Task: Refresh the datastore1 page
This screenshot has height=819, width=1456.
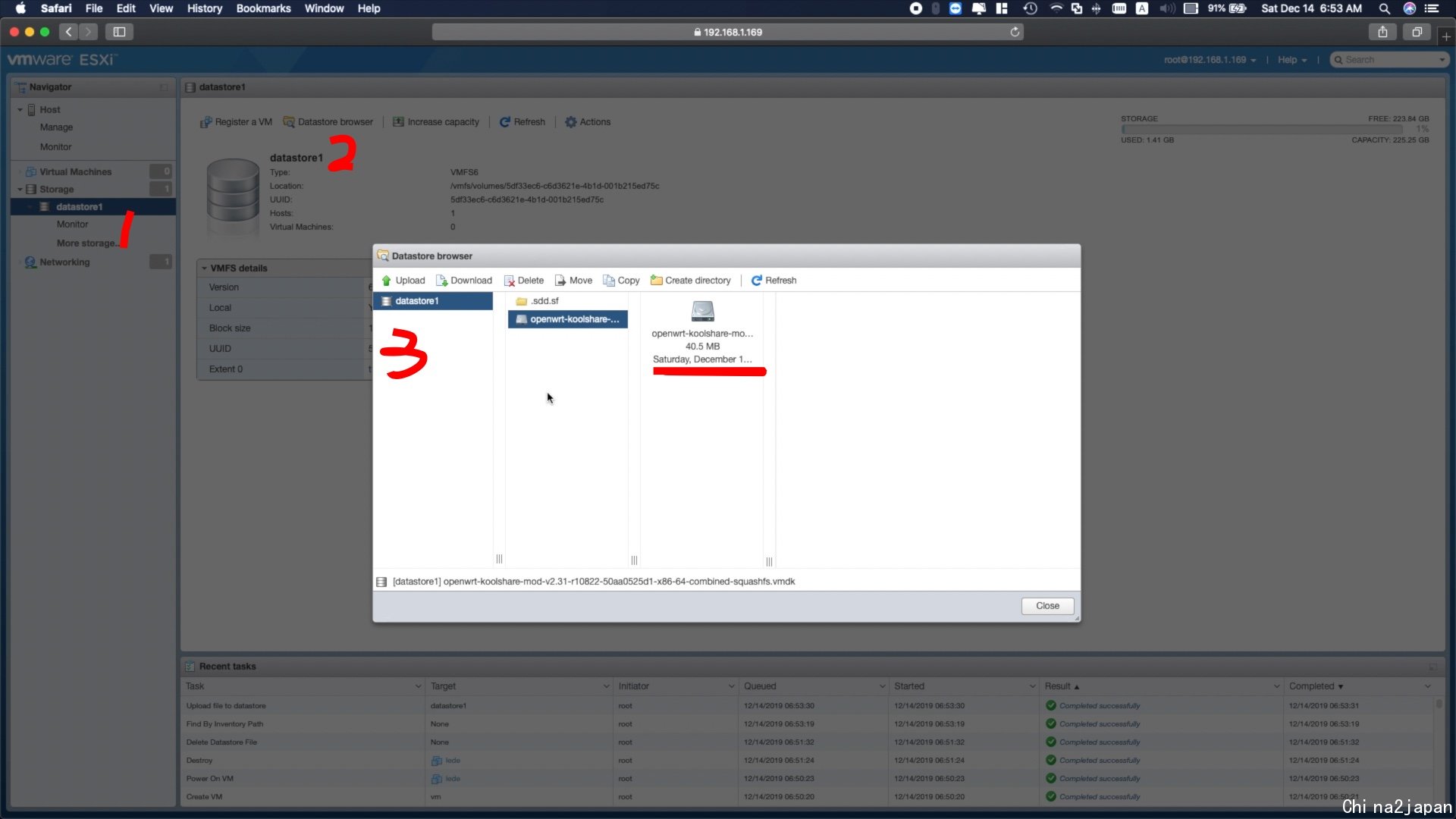Action: [522, 122]
